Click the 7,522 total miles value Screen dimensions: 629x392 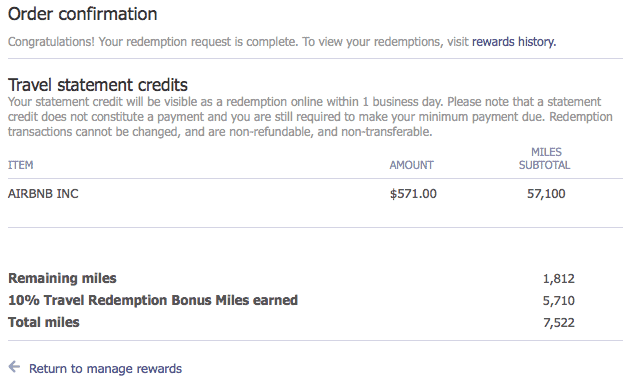coord(559,323)
